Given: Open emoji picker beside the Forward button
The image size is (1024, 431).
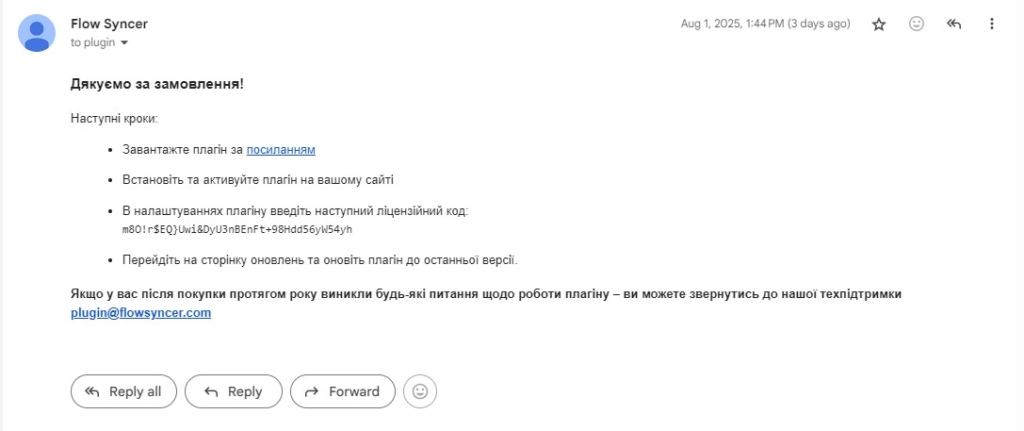Looking at the screenshot, I should [x=420, y=392].
